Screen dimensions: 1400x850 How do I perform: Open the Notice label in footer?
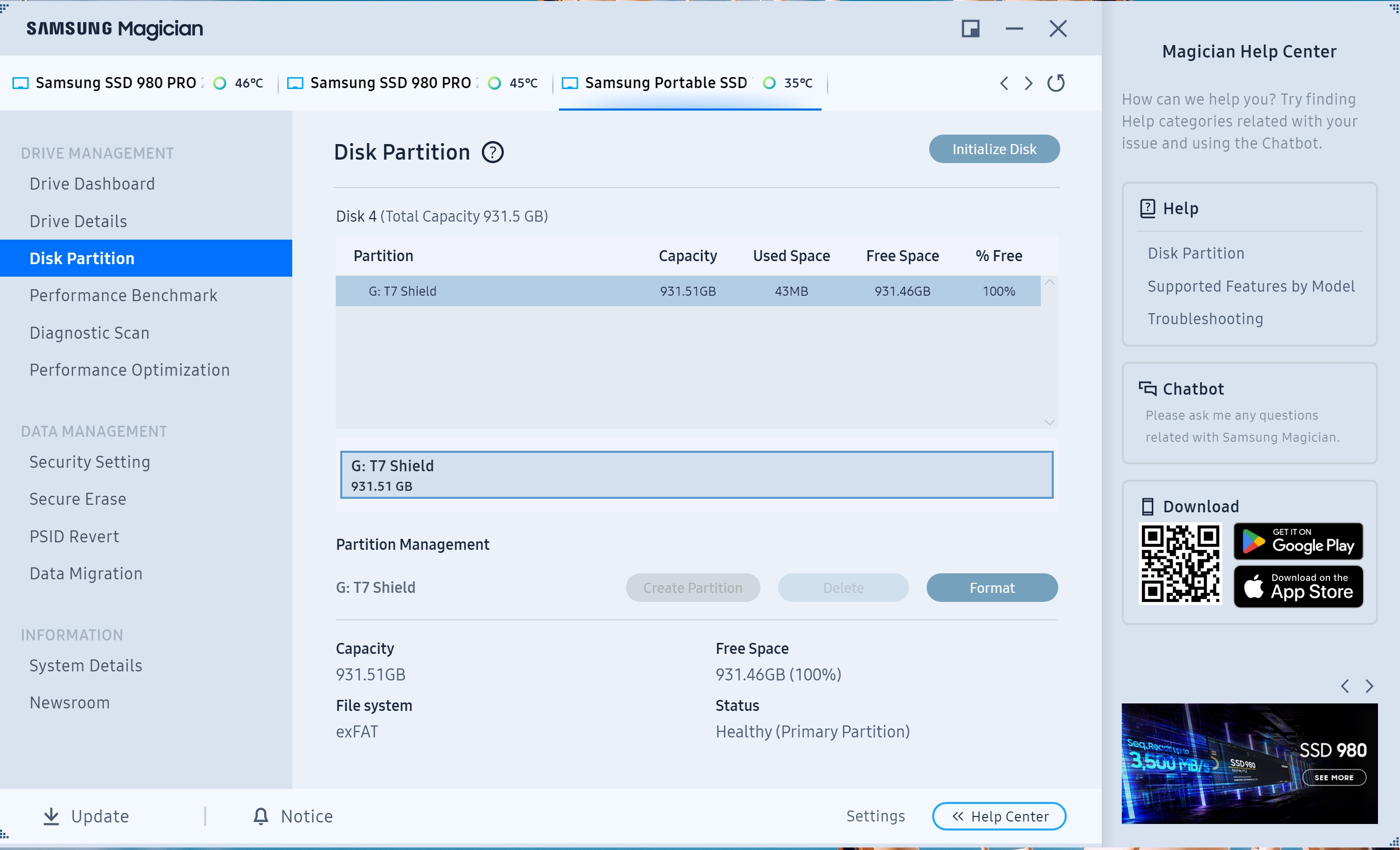click(x=307, y=816)
